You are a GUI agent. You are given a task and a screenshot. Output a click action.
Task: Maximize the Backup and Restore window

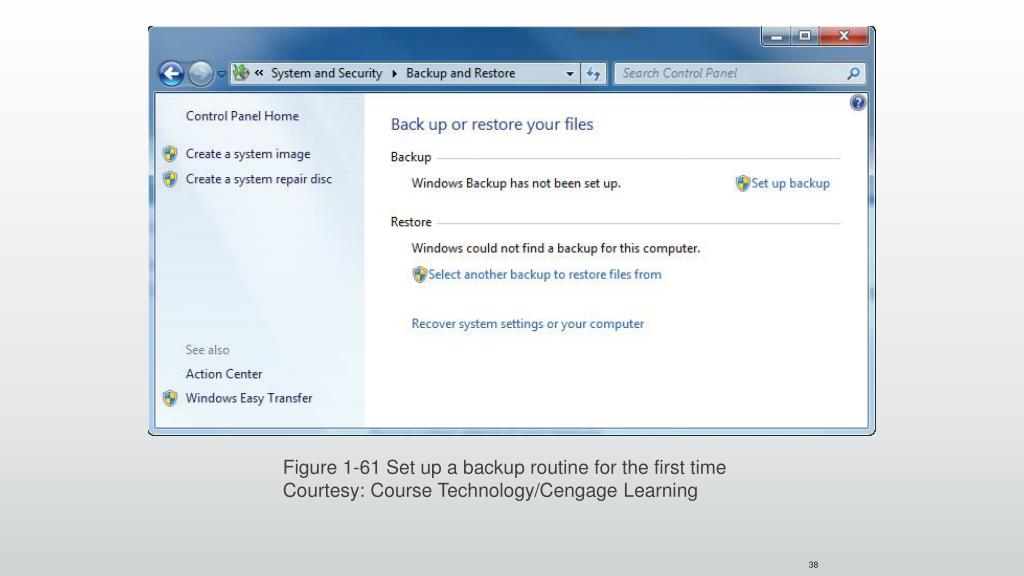tap(805, 36)
